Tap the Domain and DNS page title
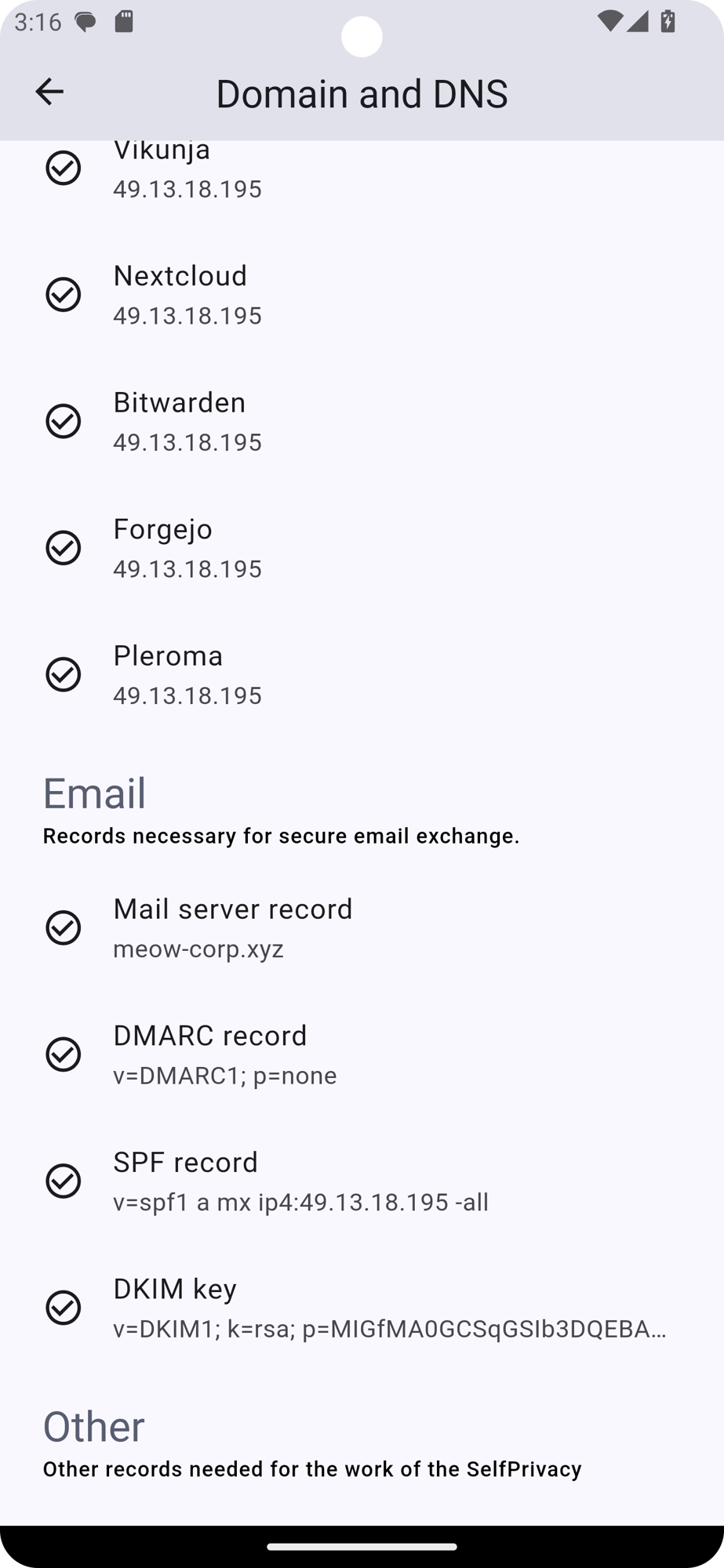Image resolution: width=724 pixels, height=1568 pixels. pyautogui.click(x=362, y=93)
